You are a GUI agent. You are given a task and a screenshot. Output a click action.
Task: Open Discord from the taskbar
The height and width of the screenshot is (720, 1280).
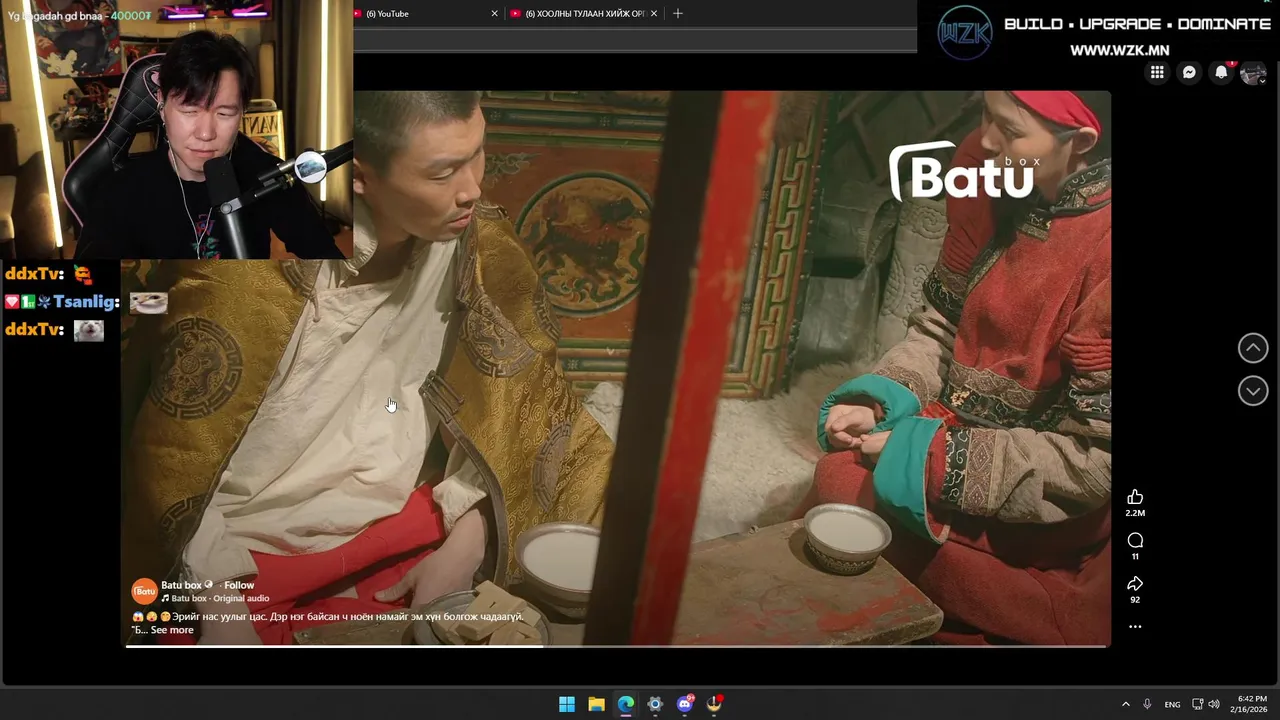(685, 704)
